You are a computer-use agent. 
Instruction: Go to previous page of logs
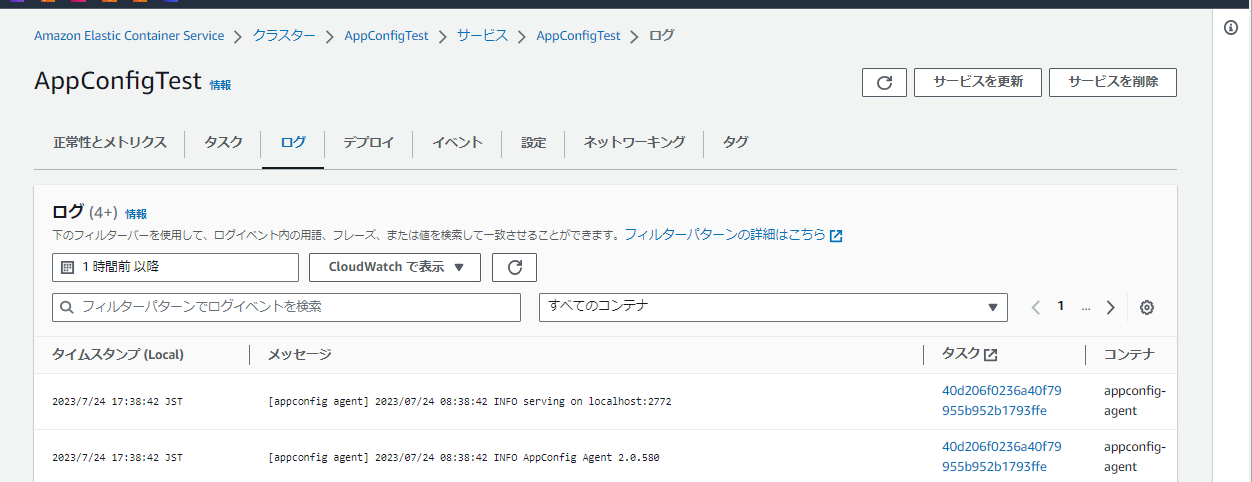click(1036, 308)
